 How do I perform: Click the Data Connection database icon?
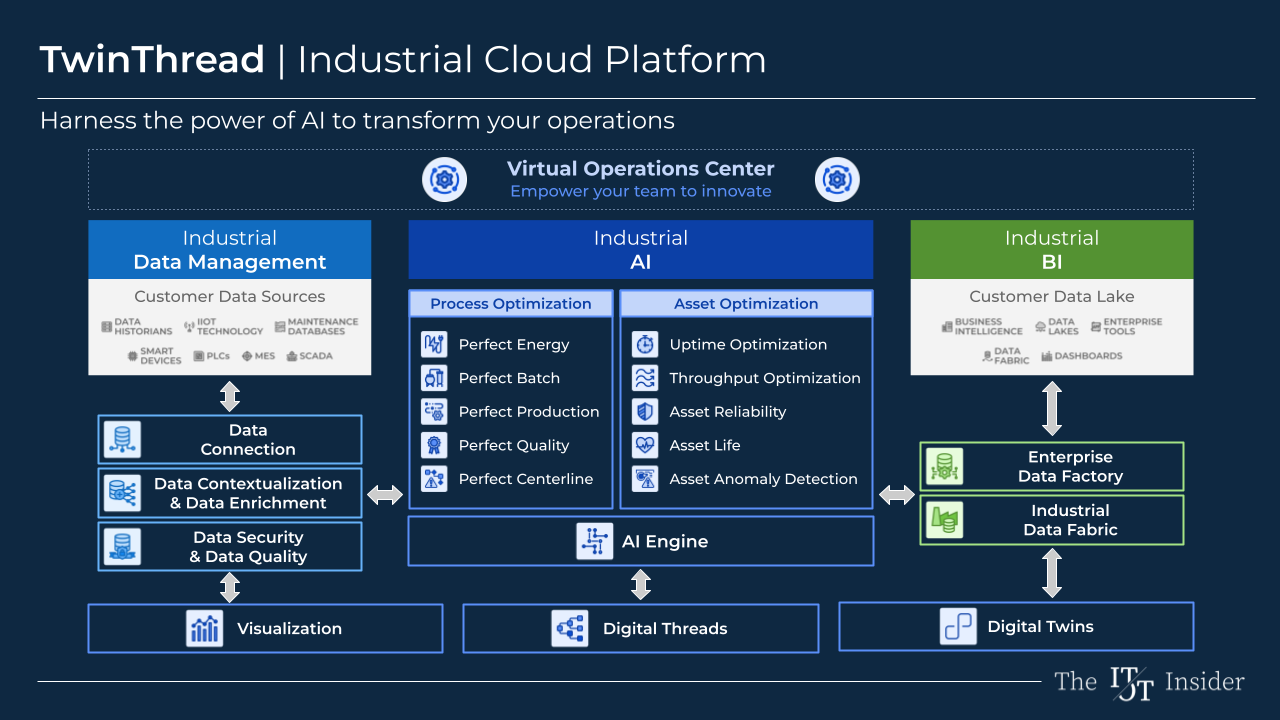pos(122,439)
